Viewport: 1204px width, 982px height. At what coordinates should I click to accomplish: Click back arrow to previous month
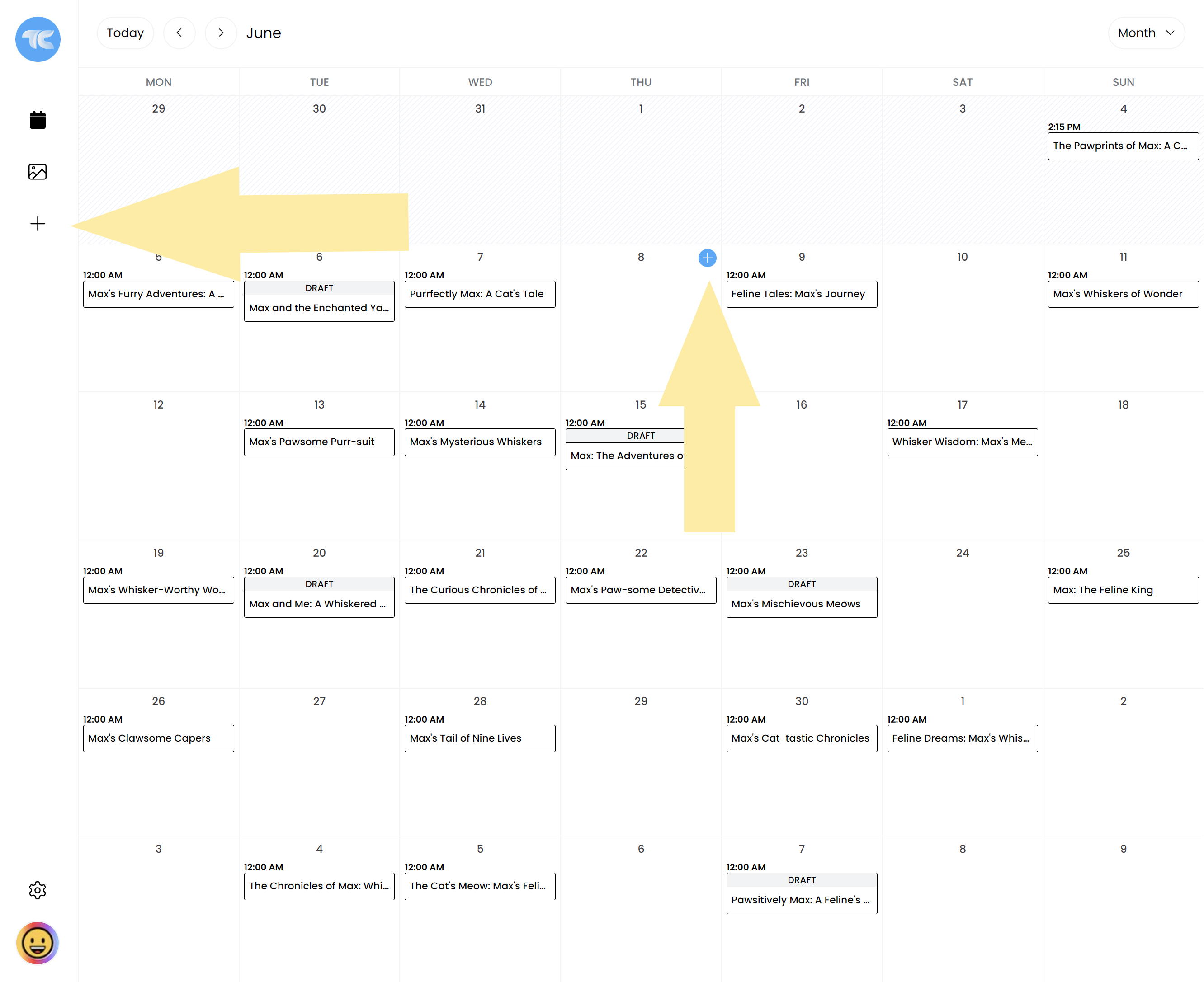click(178, 33)
